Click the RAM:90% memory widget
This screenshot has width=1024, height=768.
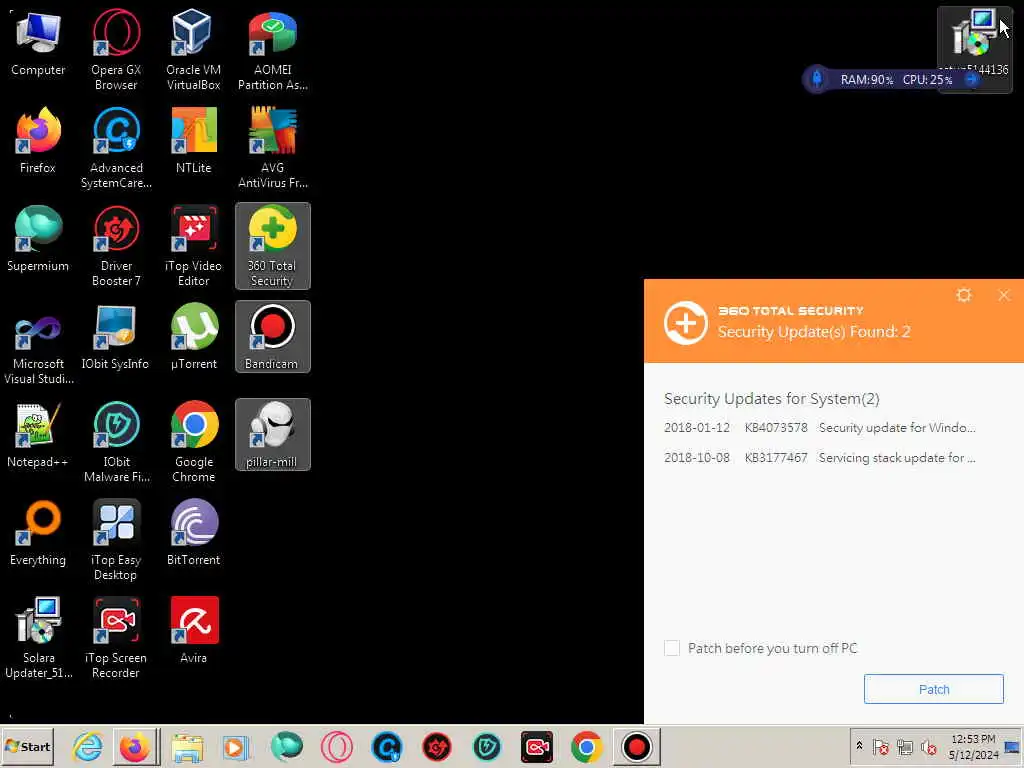click(867, 80)
